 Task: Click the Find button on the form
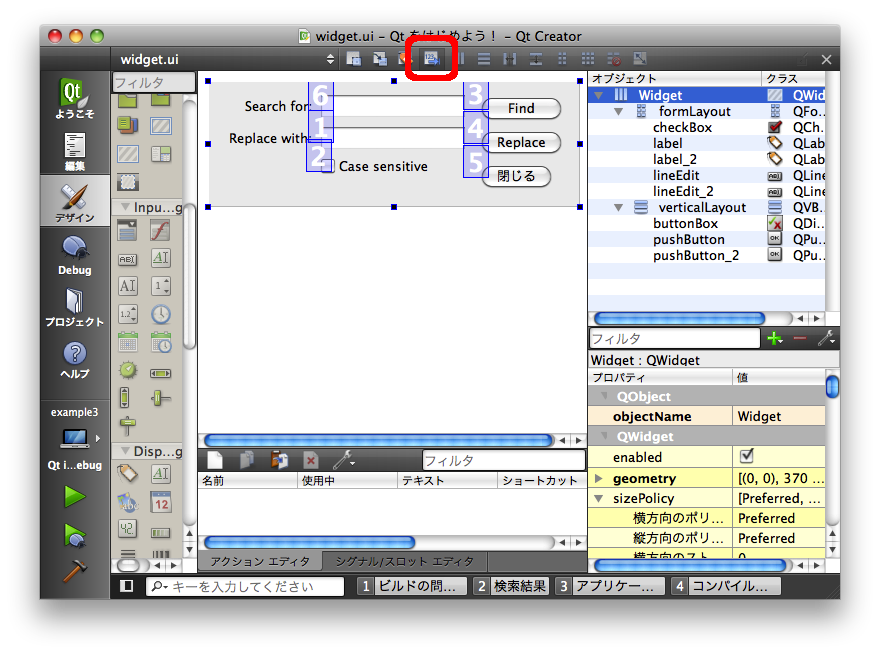tap(521, 109)
